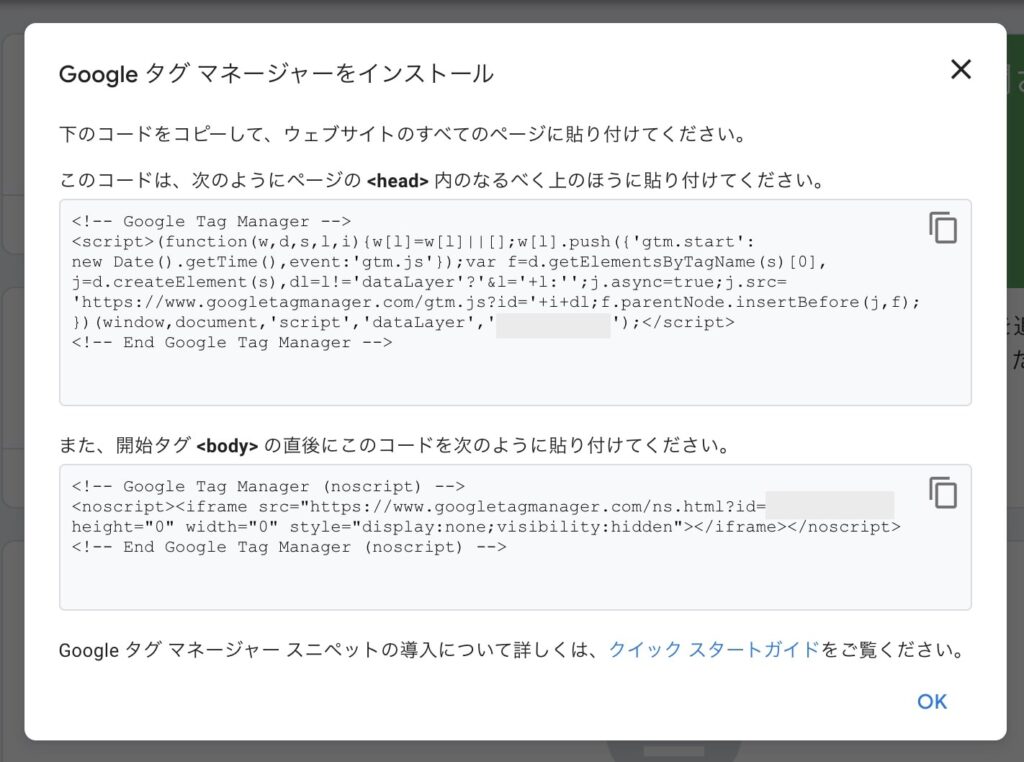Image resolution: width=1024 pixels, height=762 pixels.
Task: Click the bold <head> text in instructions
Action: 398,180
